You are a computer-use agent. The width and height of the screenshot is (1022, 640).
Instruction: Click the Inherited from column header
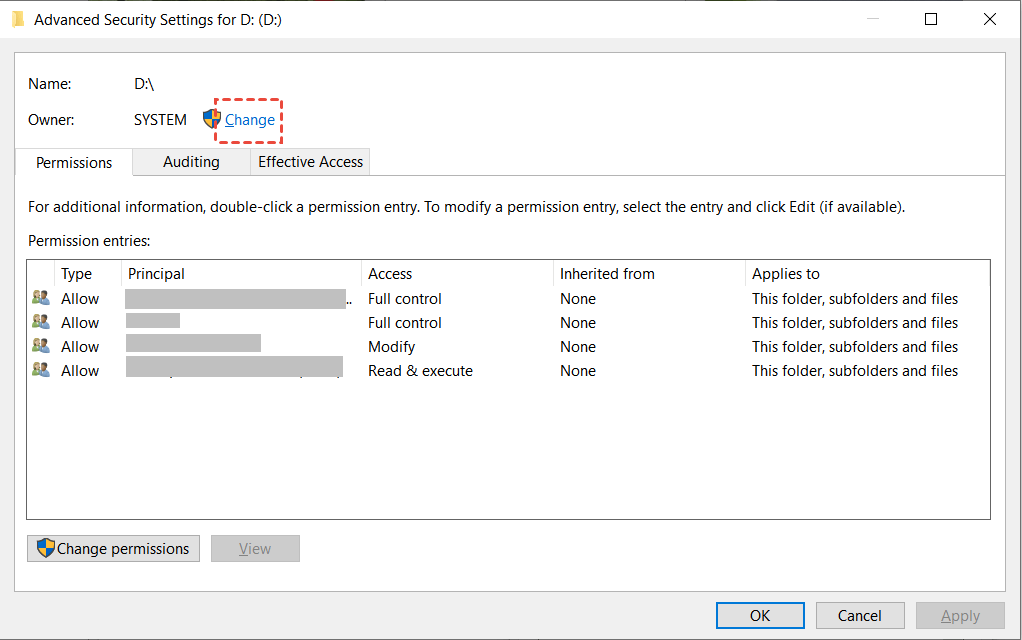pyautogui.click(x=607, y=274)
